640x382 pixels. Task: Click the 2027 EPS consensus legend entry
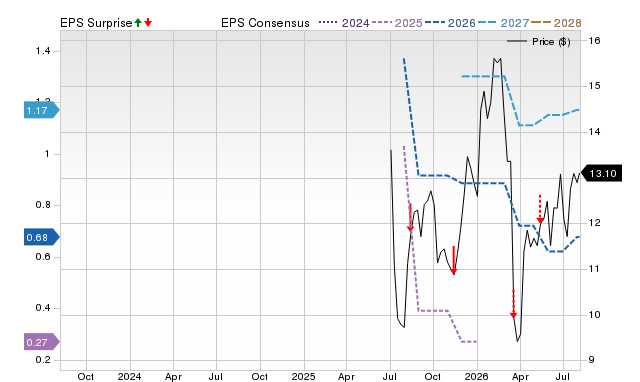click(504, 23)
